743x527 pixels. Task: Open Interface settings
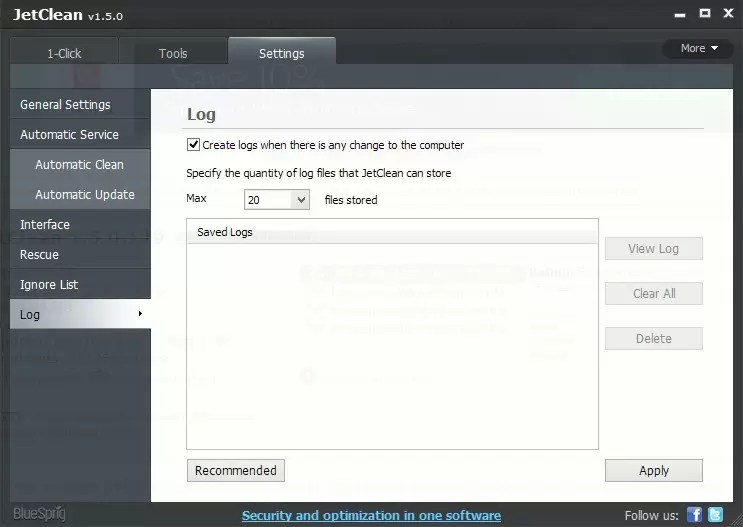click(80, 224)
